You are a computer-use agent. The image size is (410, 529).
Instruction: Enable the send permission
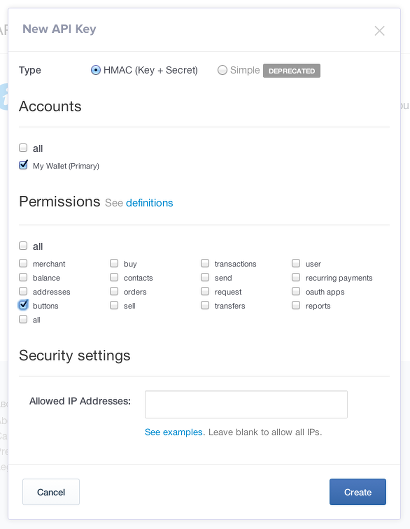point(205,277)
